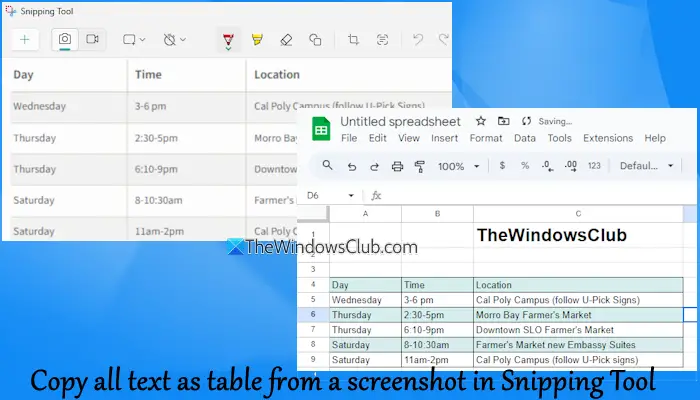Click the Google Sheets home logo

pyautogui.click(x=321, y=129)
